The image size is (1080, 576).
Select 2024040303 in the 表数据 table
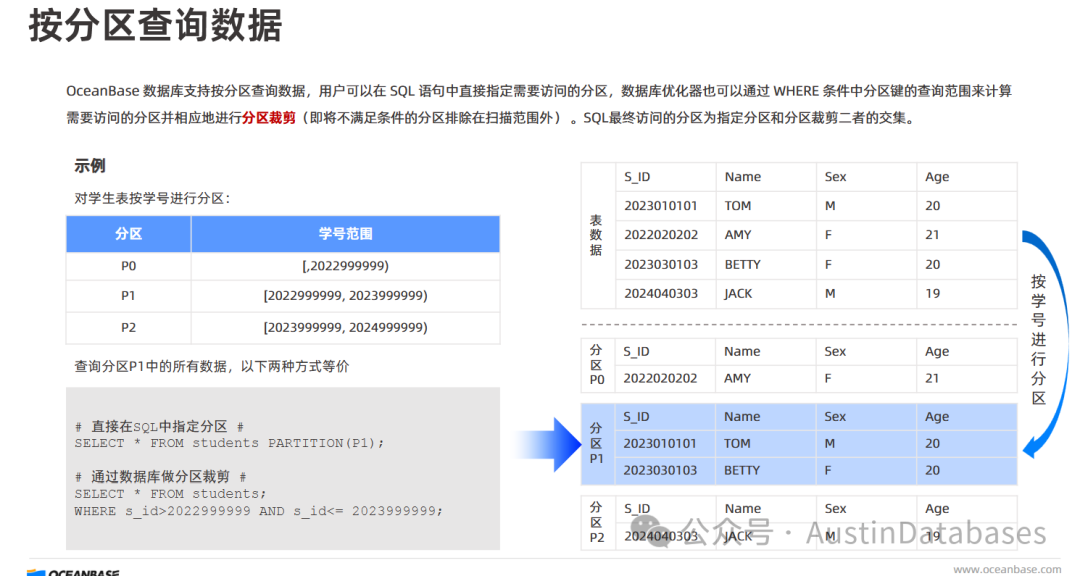[x=661, y=294]
